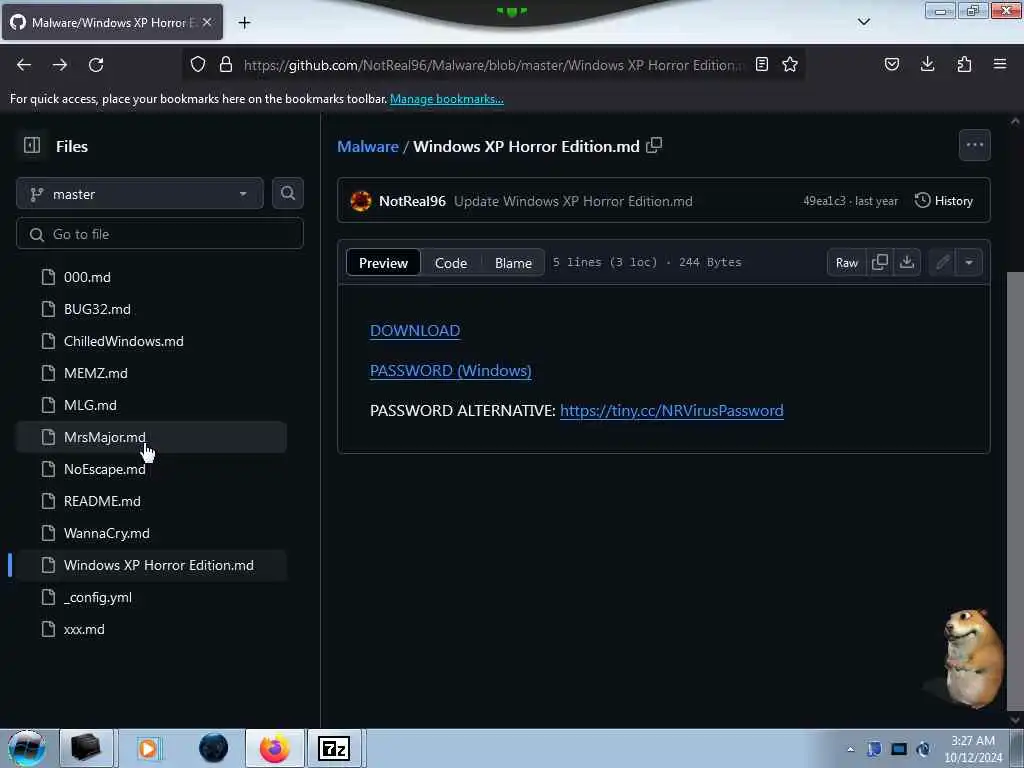Open the Firefox downloads panel
The height and width of the screenshot is (768, 1024).
pyautogui.click(x=927, y=64)
